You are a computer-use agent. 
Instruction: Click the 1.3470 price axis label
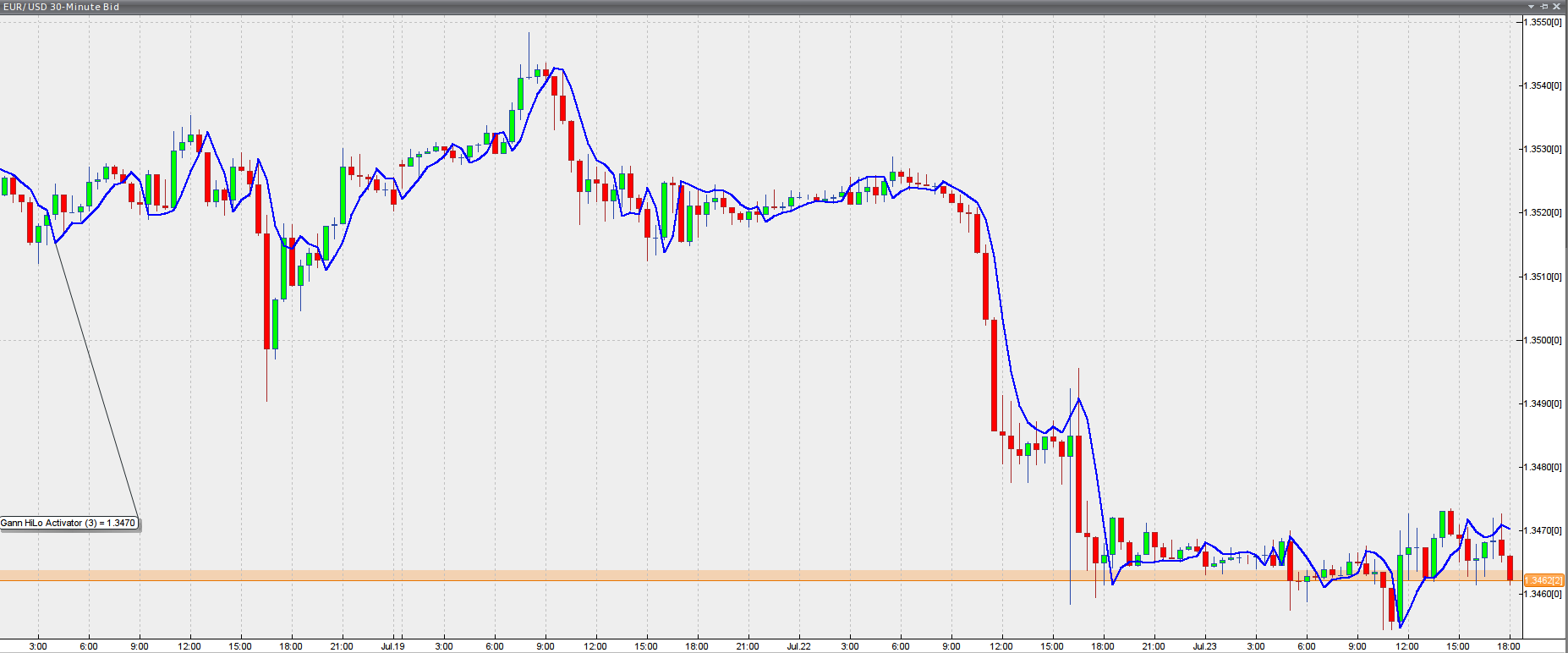(1543, 530)
